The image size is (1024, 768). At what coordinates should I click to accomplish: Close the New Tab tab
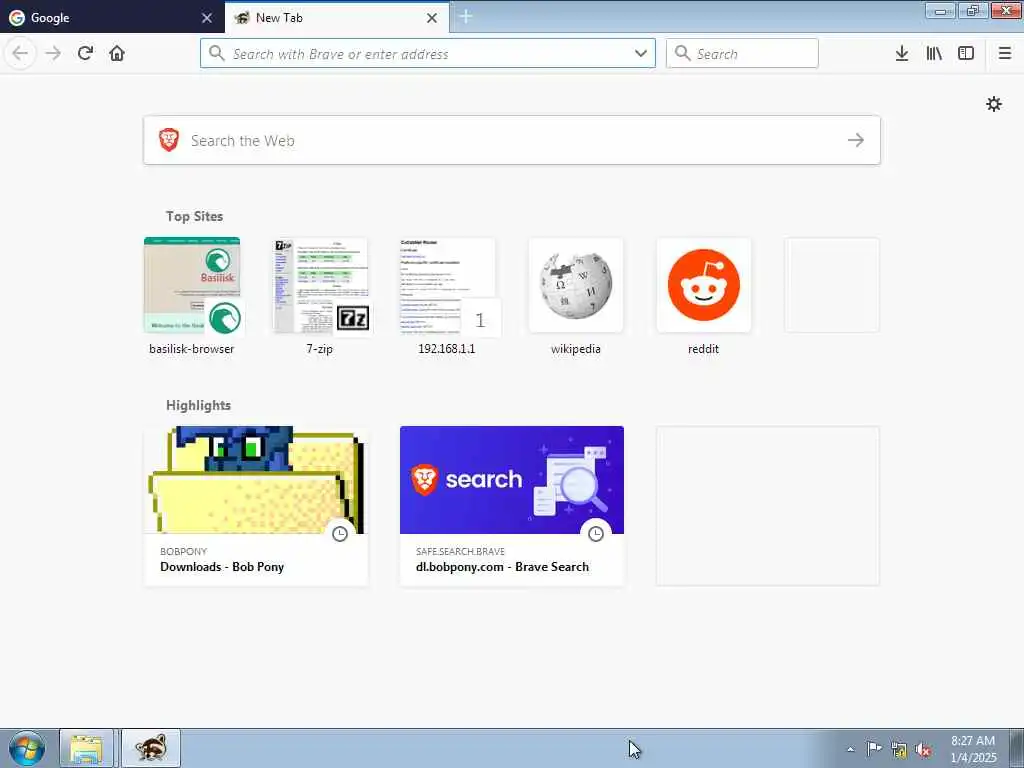(x=432, y=18)
